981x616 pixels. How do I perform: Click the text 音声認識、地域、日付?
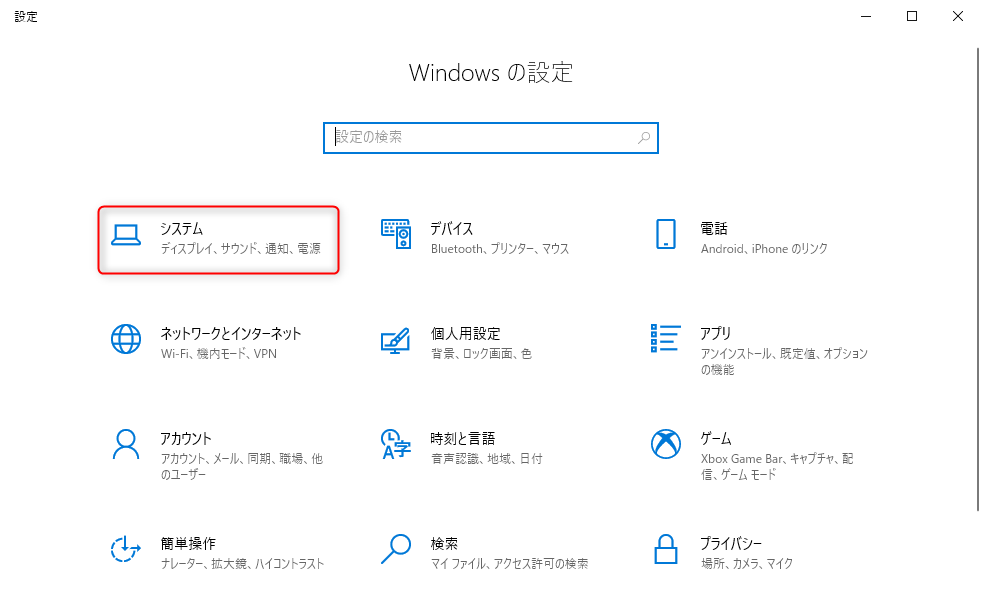point(487,459)
